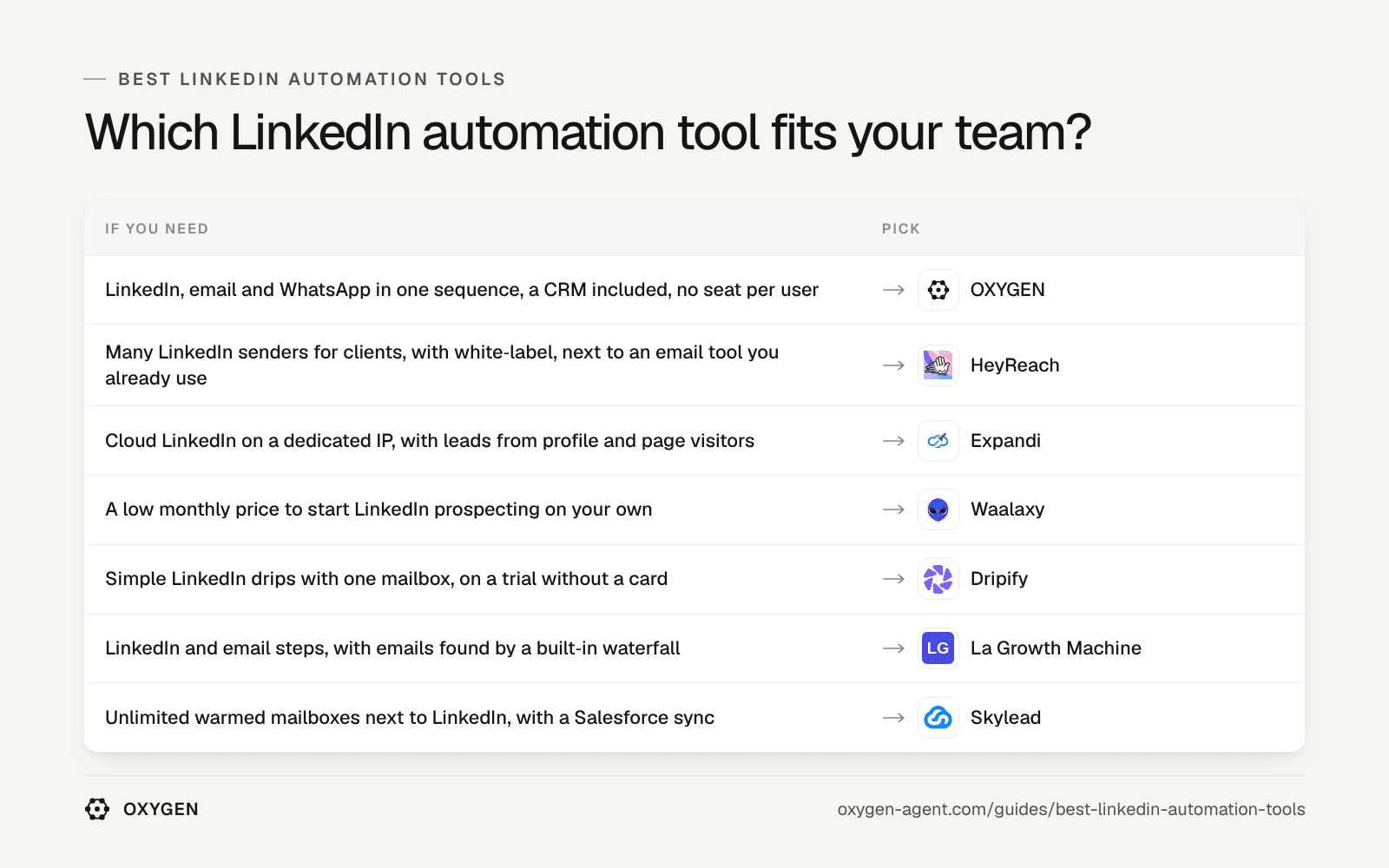Image resolution: width=1389 pixels, height=868 pixels.
Task: Select the Expandi pick name
Action: 1005,441
